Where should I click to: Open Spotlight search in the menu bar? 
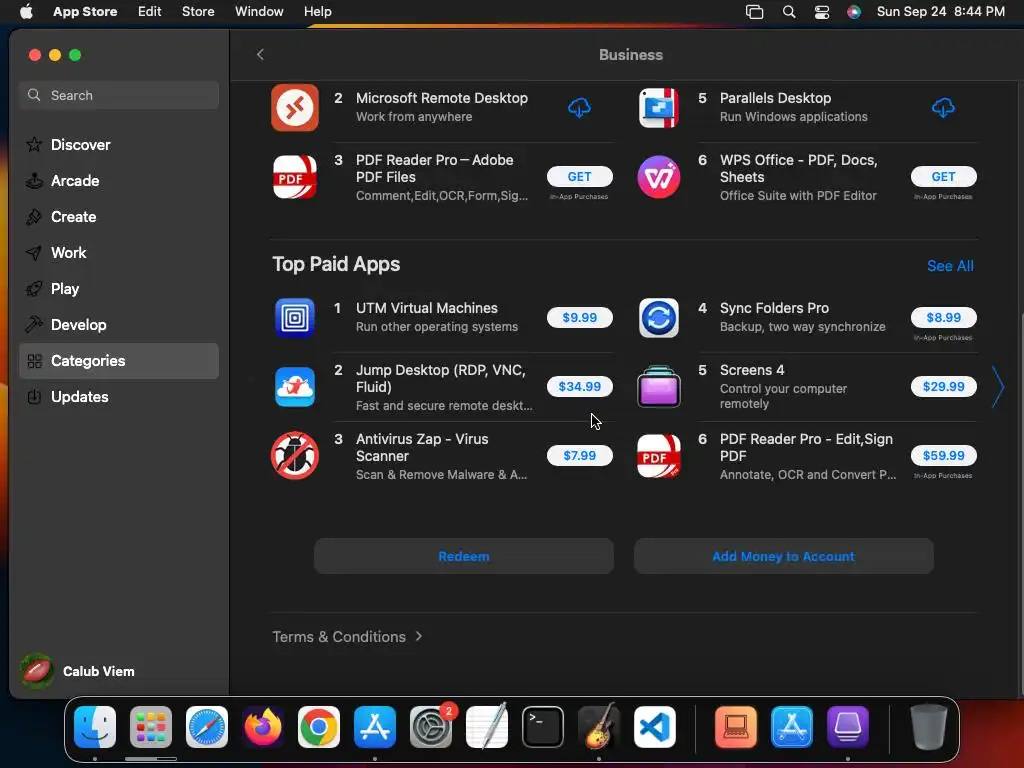(x=789, y=12)
